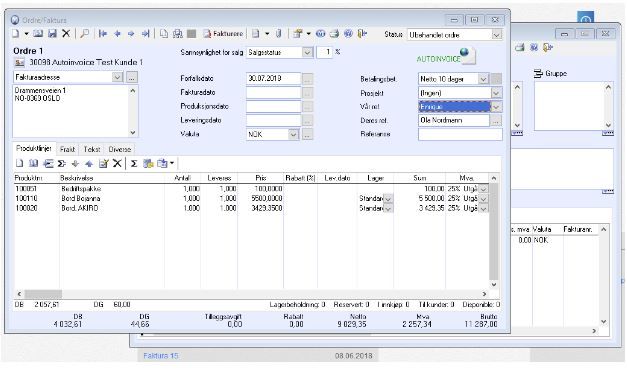Click the plain sigma sum icon

134,163
